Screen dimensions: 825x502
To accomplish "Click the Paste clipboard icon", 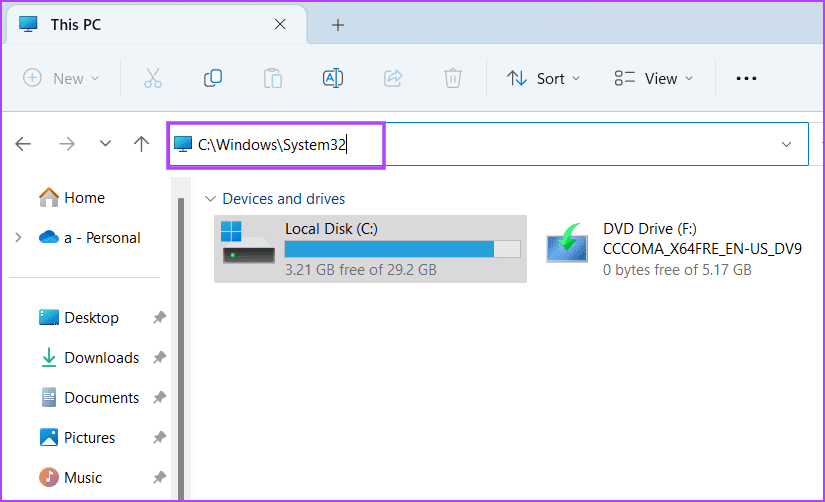I will [273, 78].
